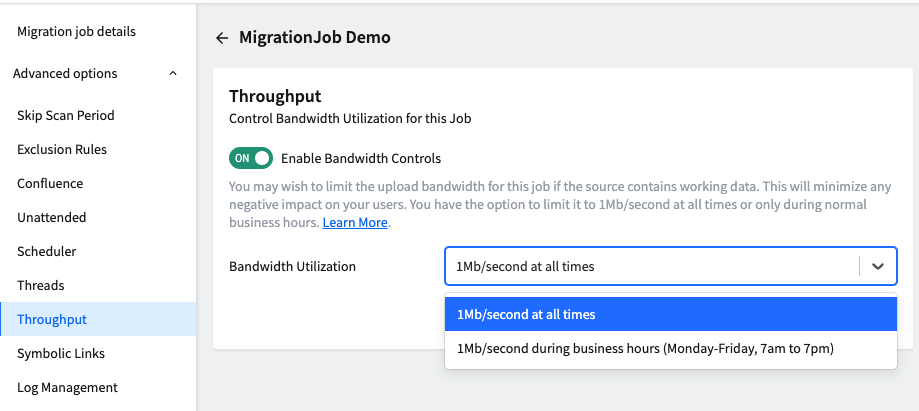Go back using the left arrow icon
The width and height of the screenshot is (919, 411).
(222, 38)
